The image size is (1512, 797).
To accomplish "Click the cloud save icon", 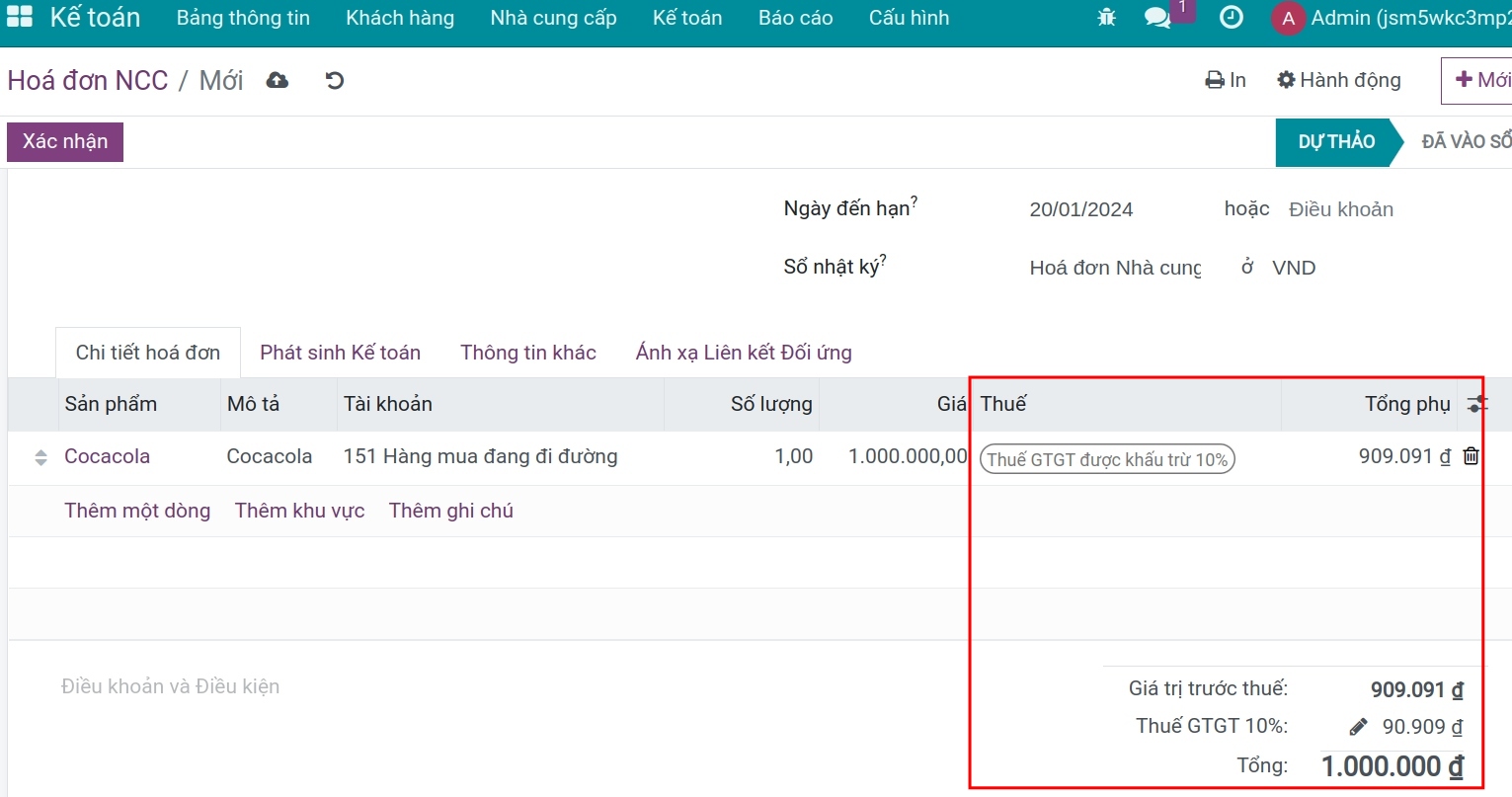I will (x=278, y=81).
